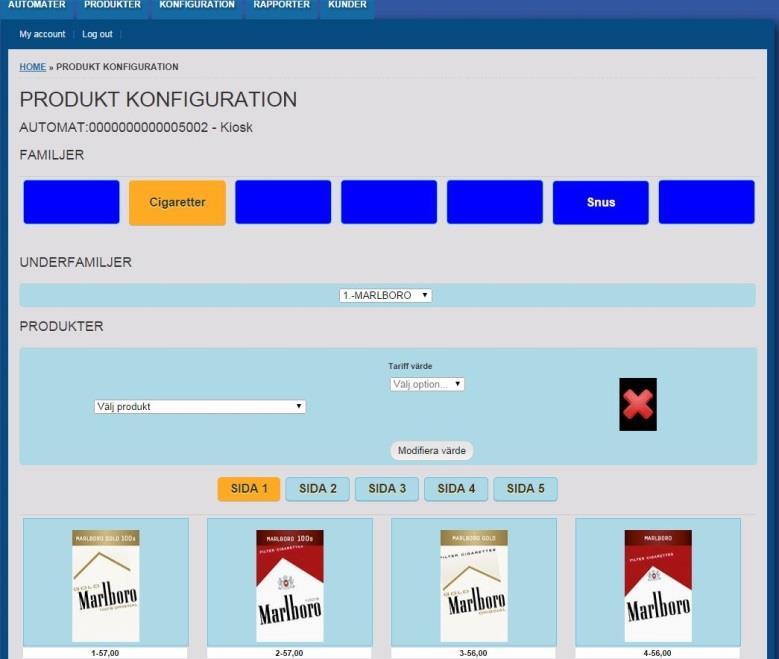
Task: Switch to the SIDA 1 tab
Action: tap(249, 489)
